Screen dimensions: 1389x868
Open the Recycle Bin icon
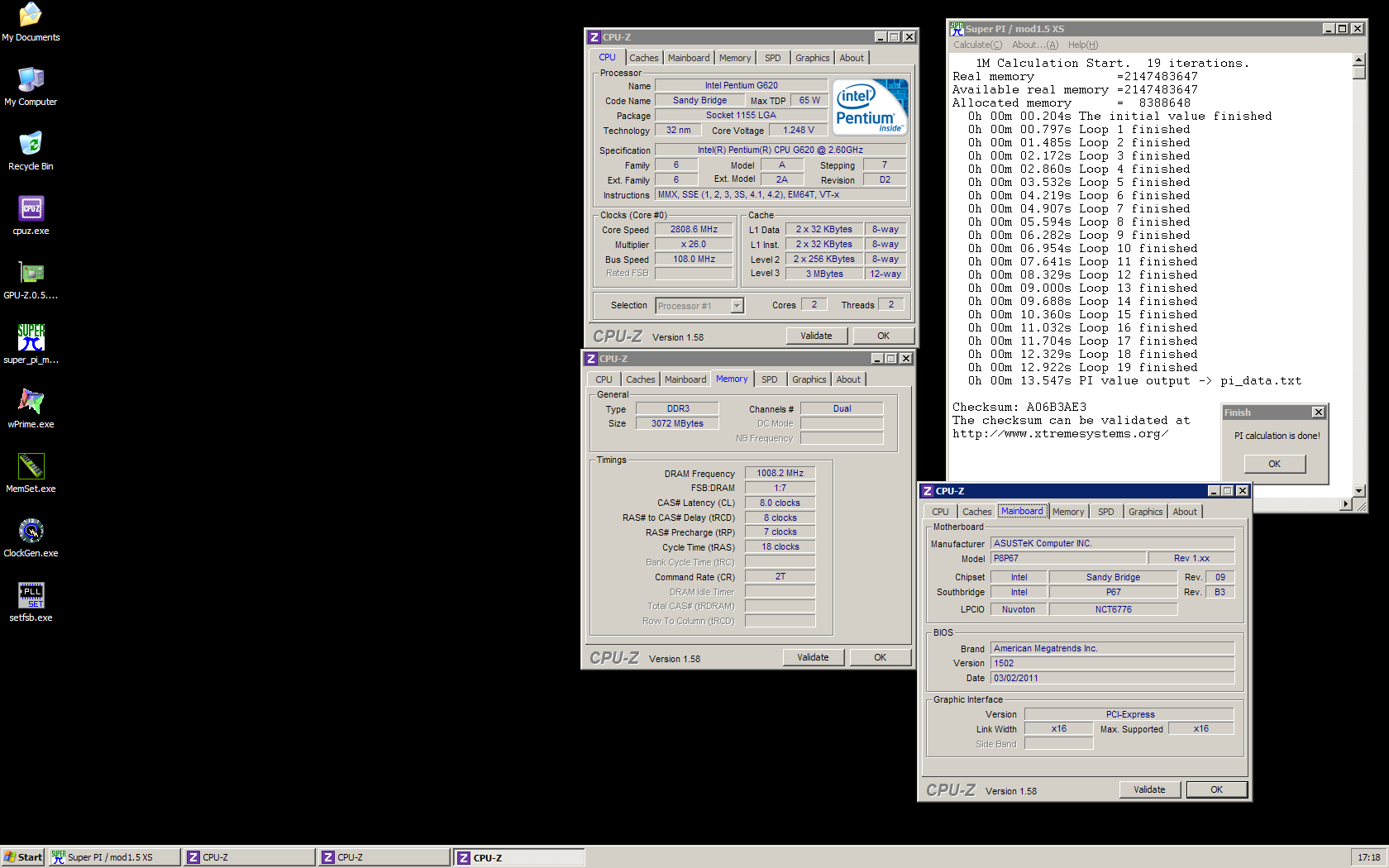pyautogui.click(x=31, y=150)
